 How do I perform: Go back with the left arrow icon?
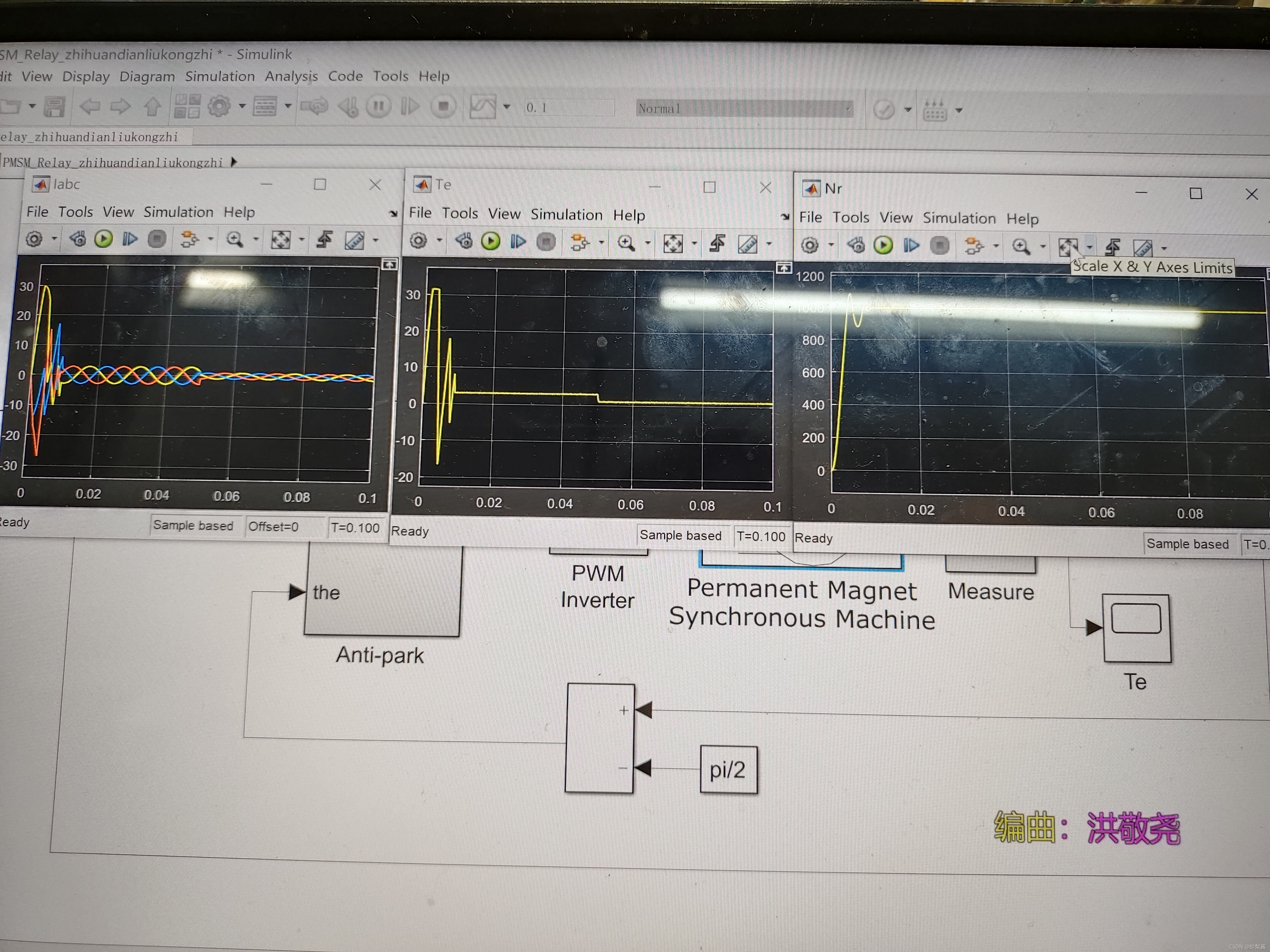[x=90, y=106]
